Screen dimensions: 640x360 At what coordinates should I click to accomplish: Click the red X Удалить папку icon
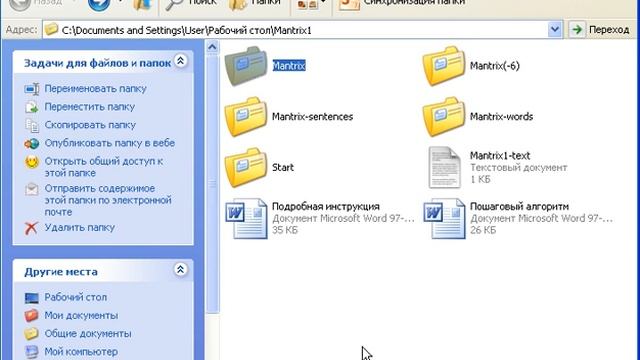point(31,228)
